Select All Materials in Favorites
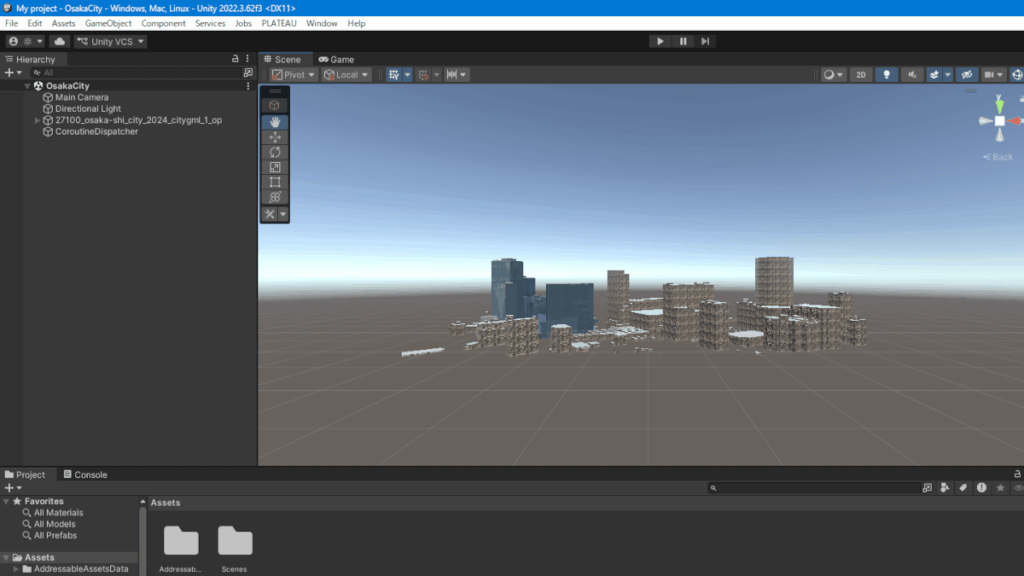1024x576 pixels. [58, 513]
